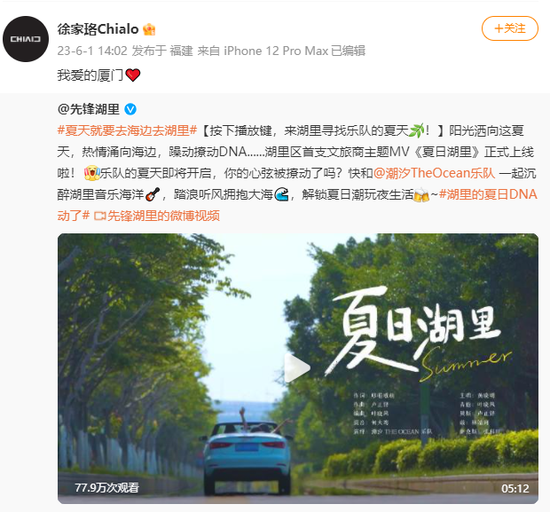Open hashtag #夏天就要去海边去湖里#

pyautogui.click(x=127, y=131)
